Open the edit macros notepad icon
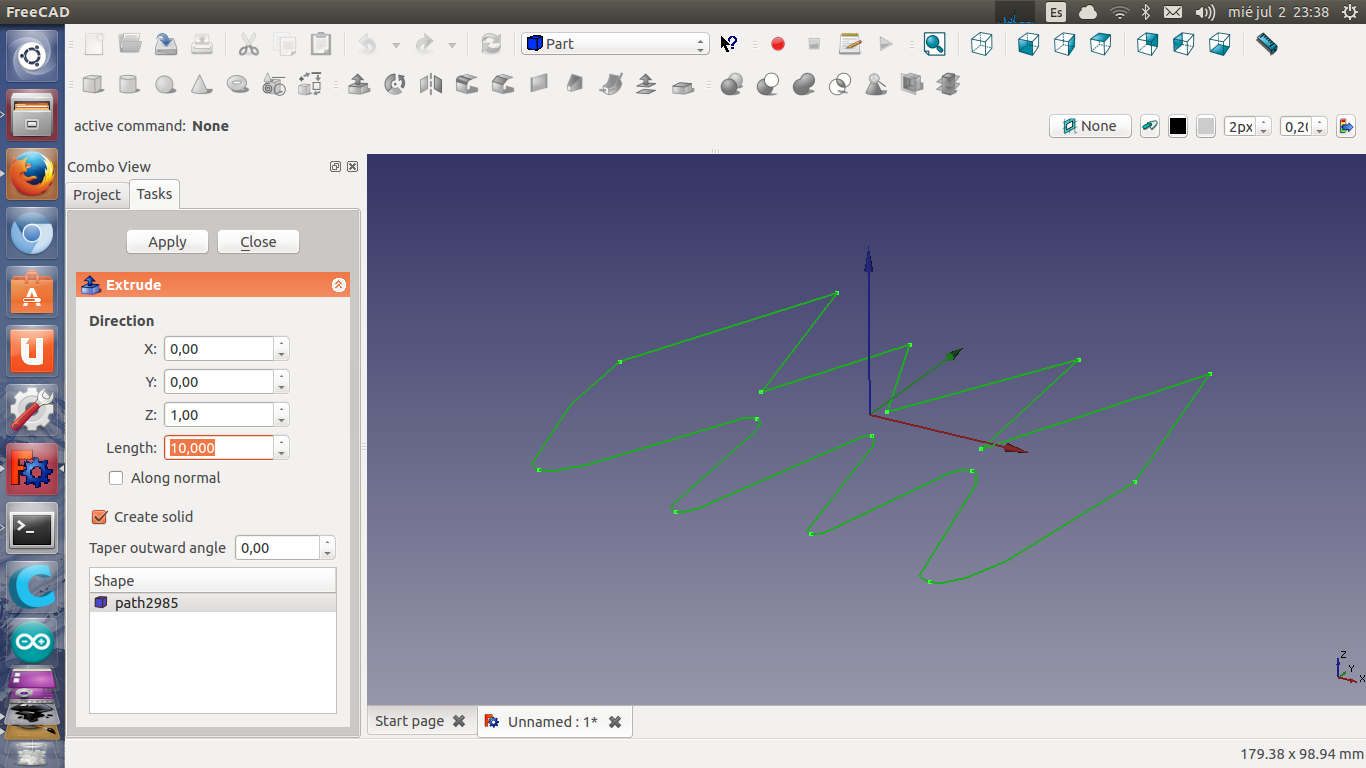The height and width of the screenshot is (768, 1366). pos(850,44)
